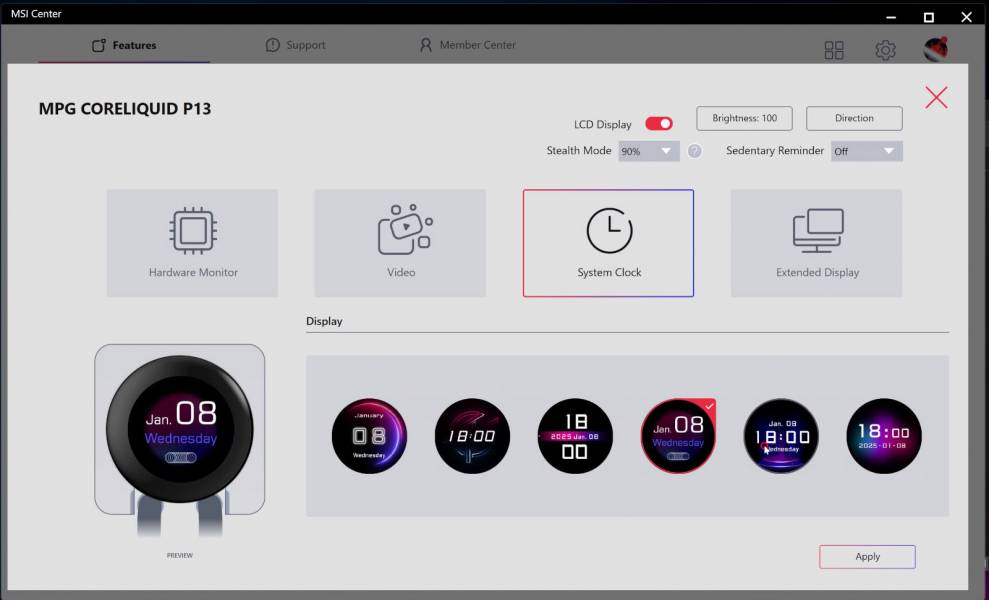989x600 pixels.
Task: Turn off the LCD Display toggle
Action: [658, 124]
